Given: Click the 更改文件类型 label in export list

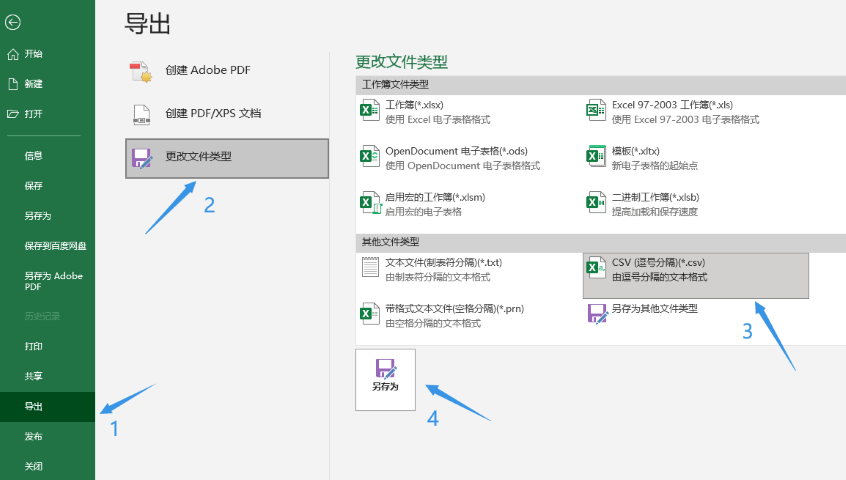Looking at the screenshot, I should pos(198,156).
